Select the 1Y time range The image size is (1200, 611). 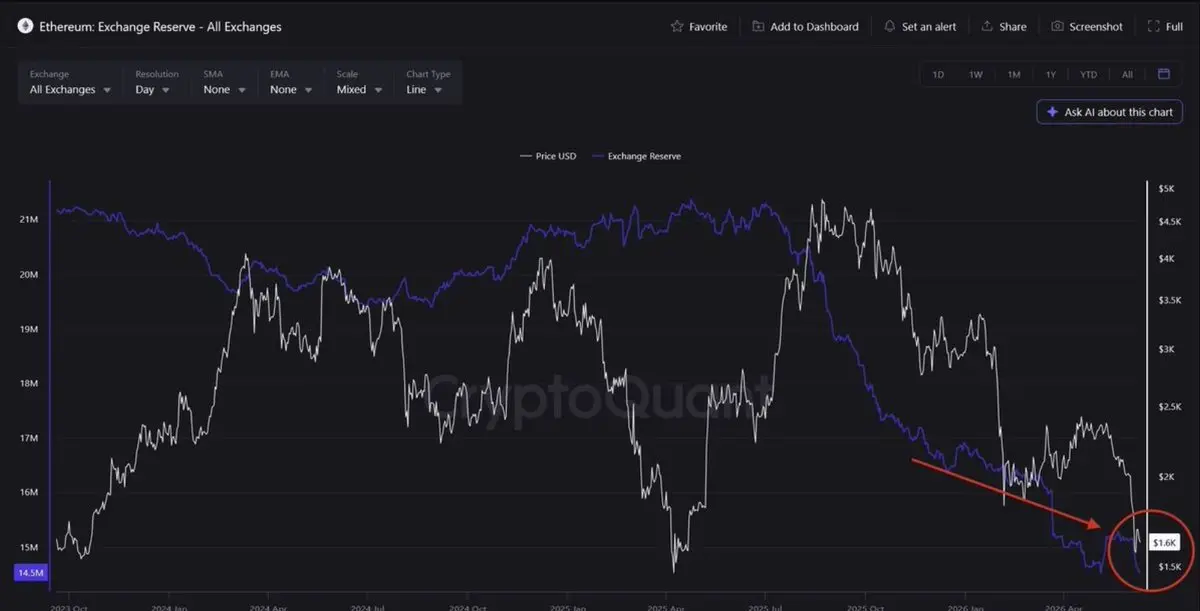pos(1050,74)
